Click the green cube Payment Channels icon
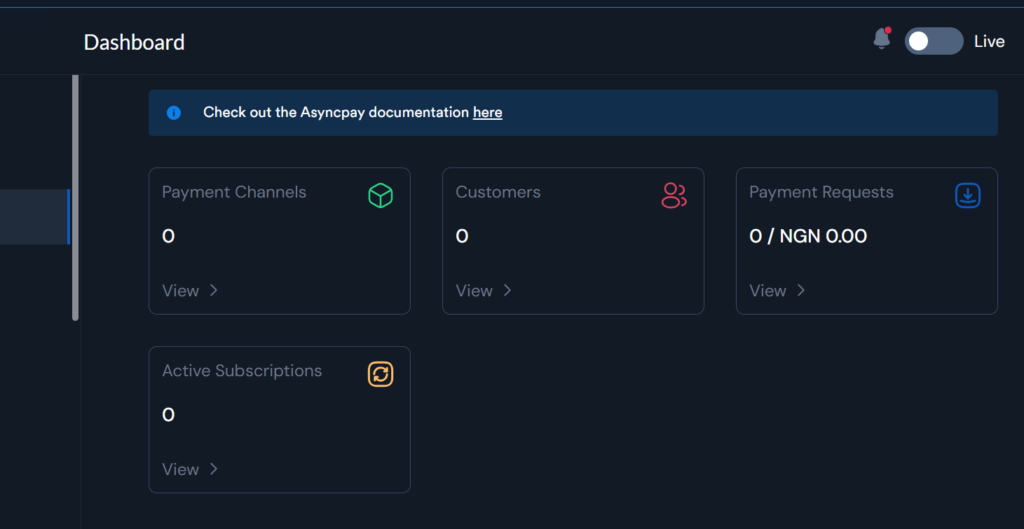 point(380,196)
